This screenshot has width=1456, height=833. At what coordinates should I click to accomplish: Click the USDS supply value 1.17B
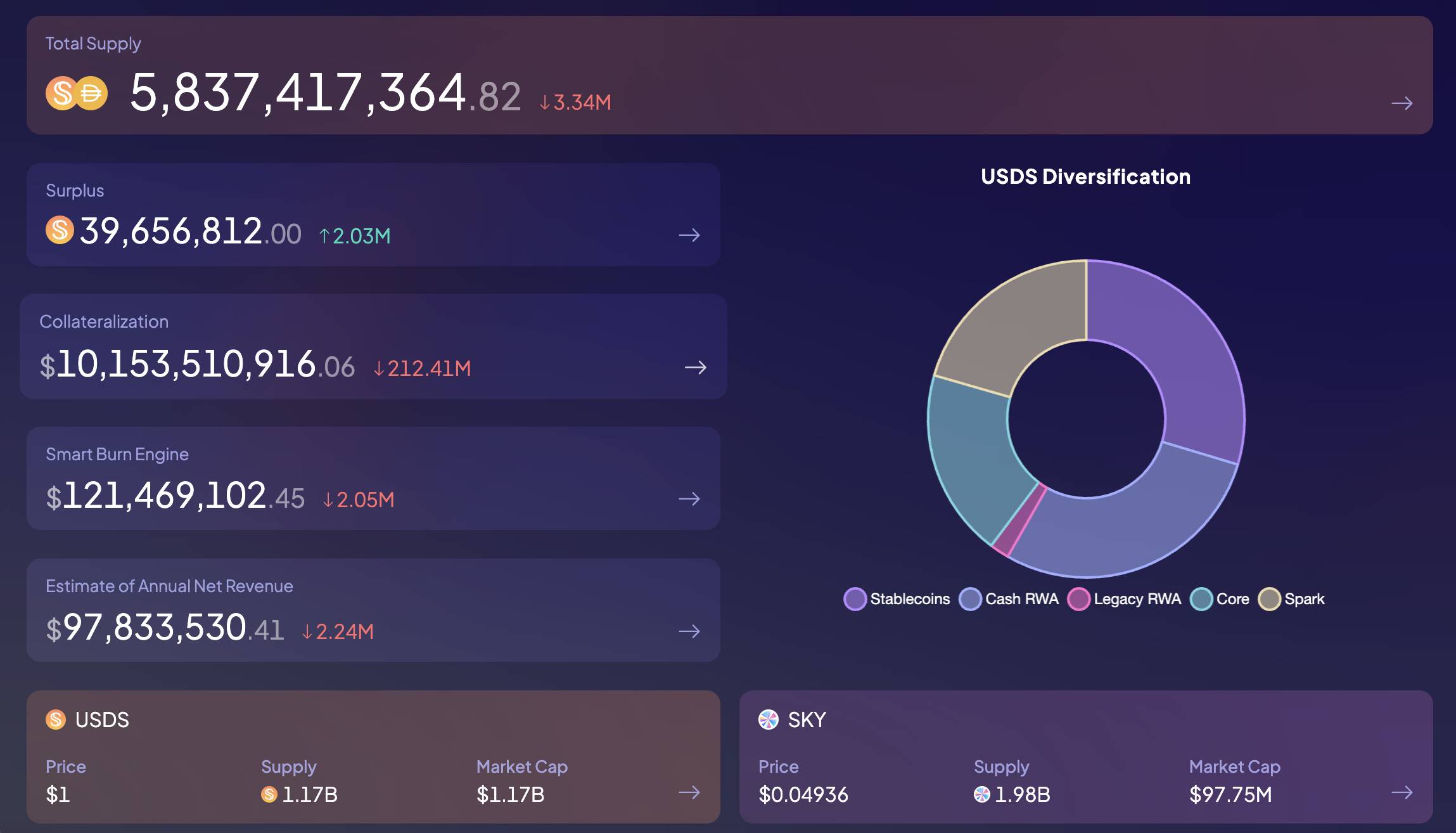pos(310,794)
